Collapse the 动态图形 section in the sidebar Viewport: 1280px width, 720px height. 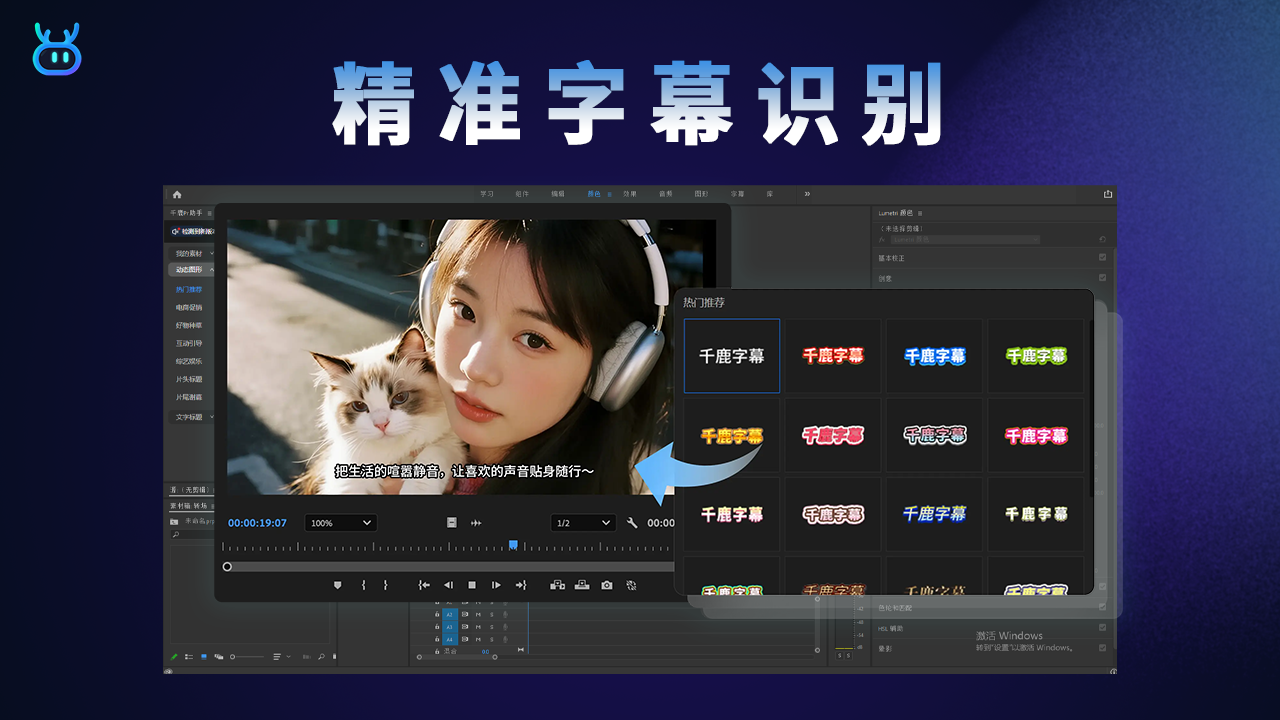coord(212,269)
